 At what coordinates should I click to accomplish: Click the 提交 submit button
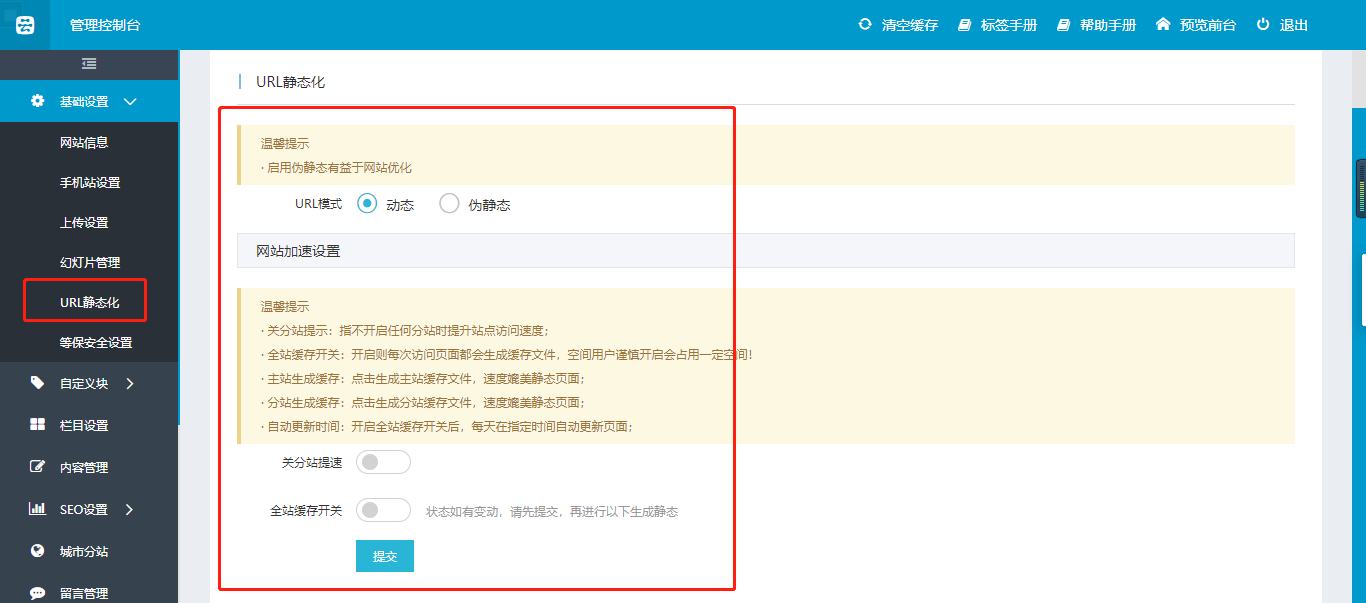[385, 556]
